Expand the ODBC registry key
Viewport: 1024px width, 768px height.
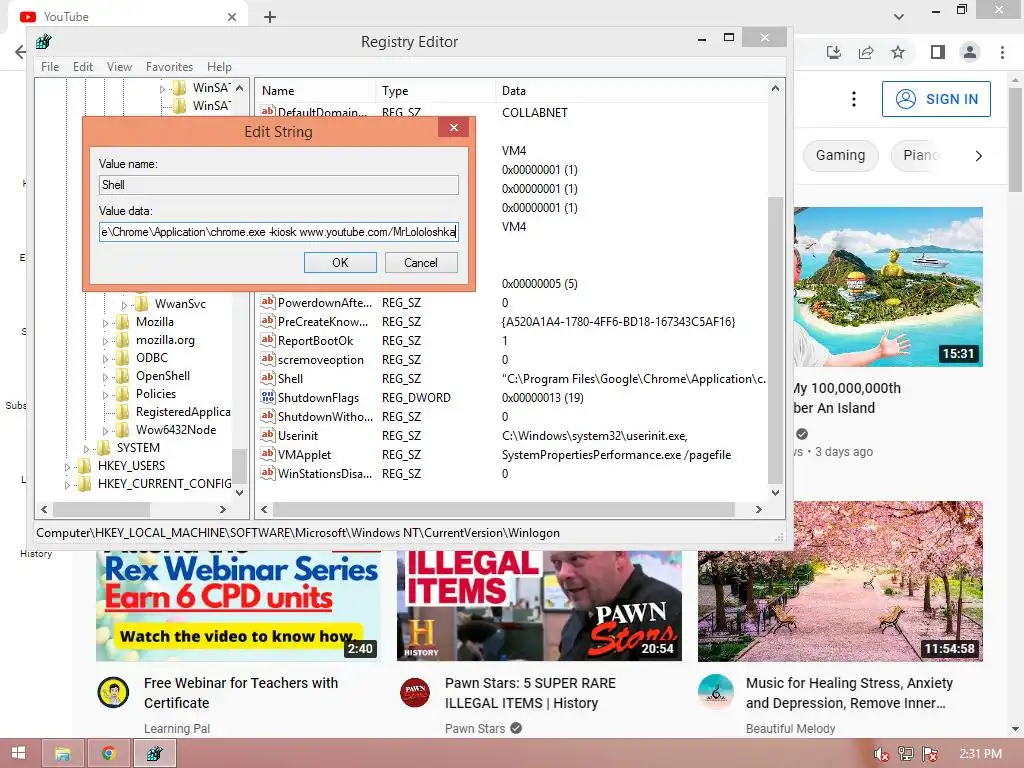click(105, 359)
